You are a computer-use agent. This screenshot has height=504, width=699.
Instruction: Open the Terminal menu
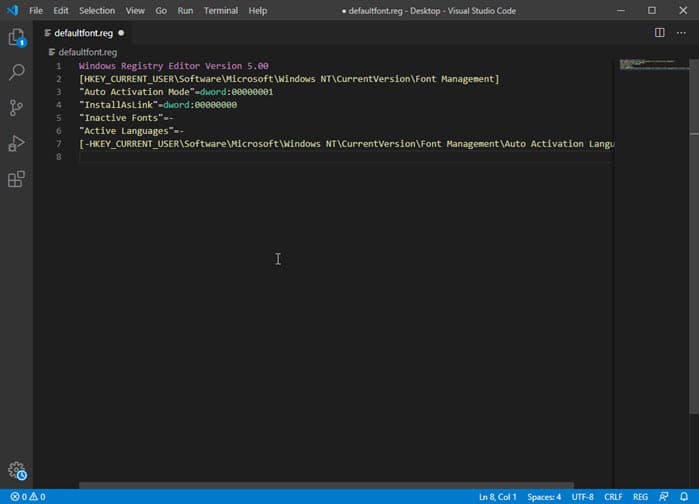pyautogui.click(x=221, y=10)
